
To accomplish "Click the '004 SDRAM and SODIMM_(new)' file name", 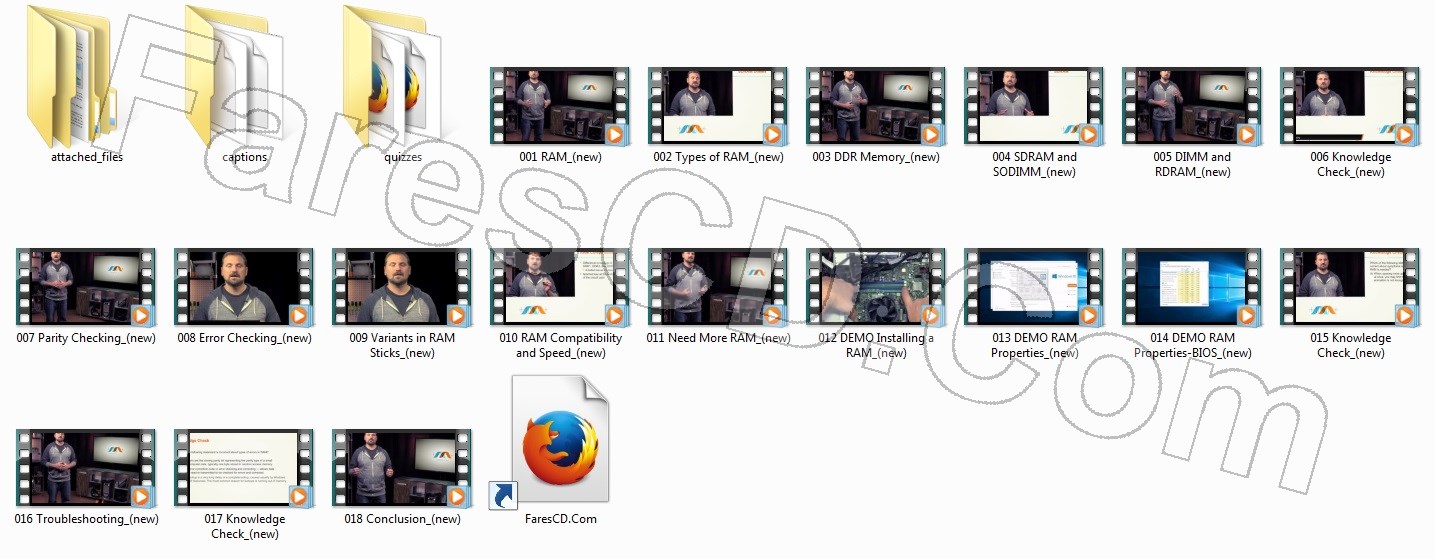I will pos(1034,164).
